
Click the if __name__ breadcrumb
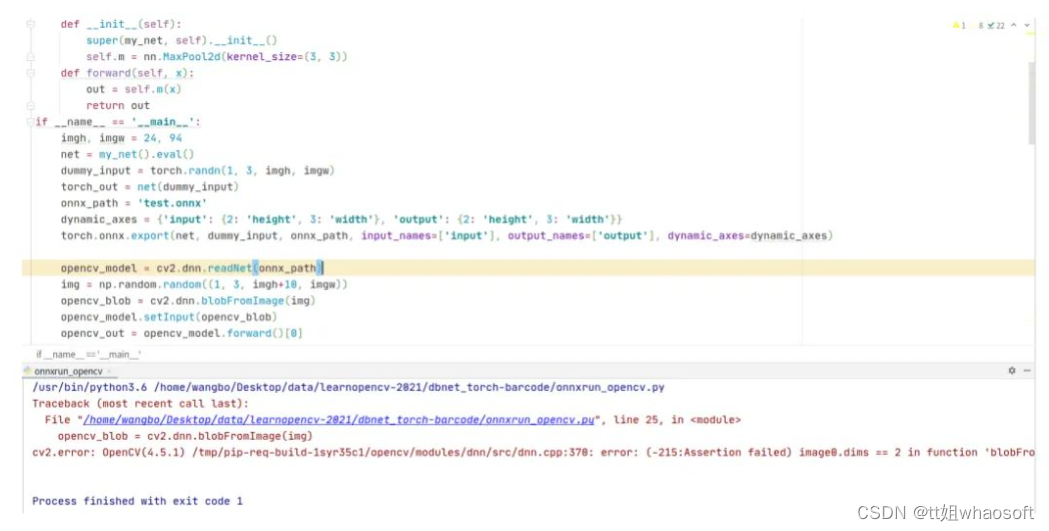click(88, 354)
